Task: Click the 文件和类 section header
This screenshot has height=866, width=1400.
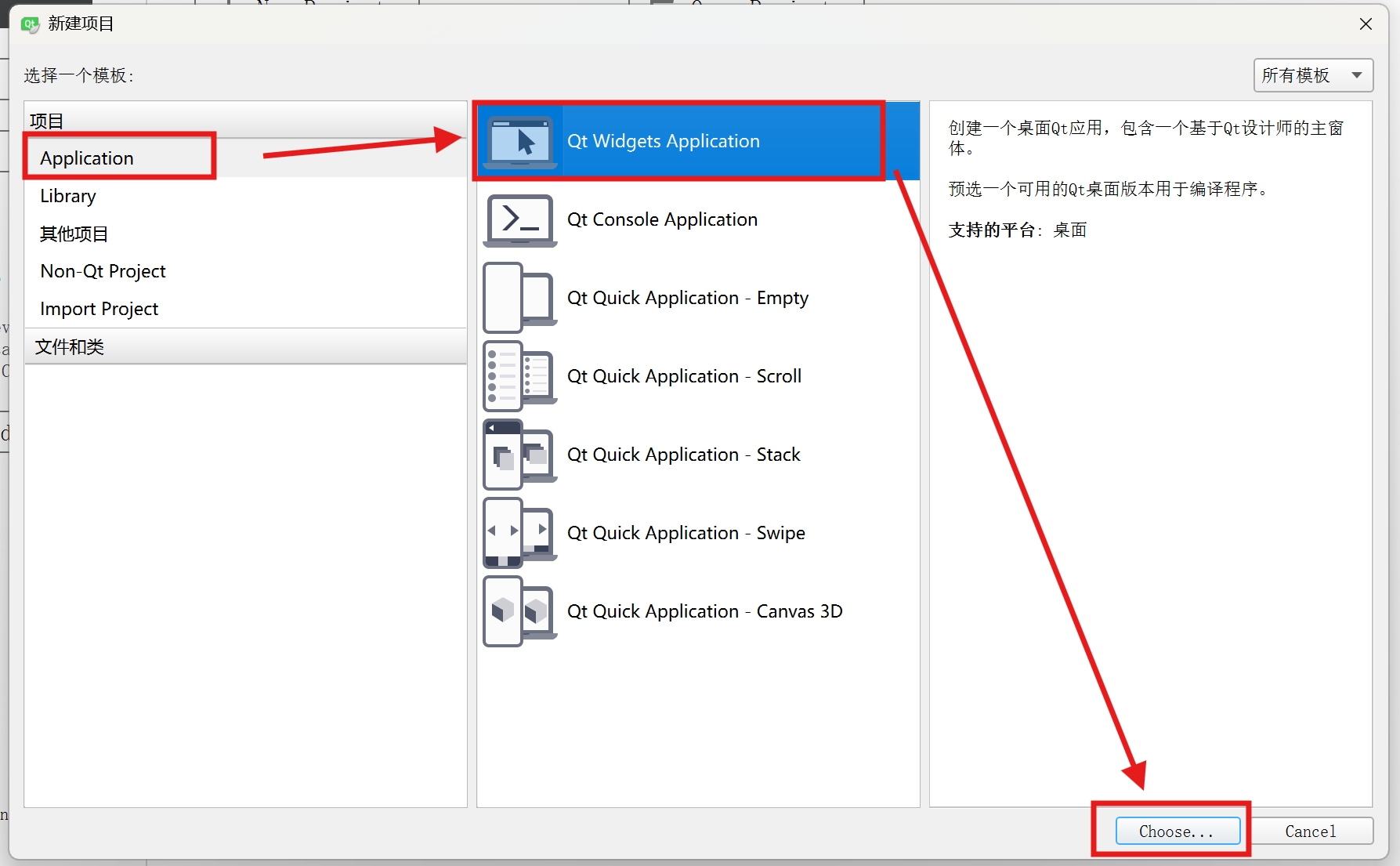Action: [245, 346]
